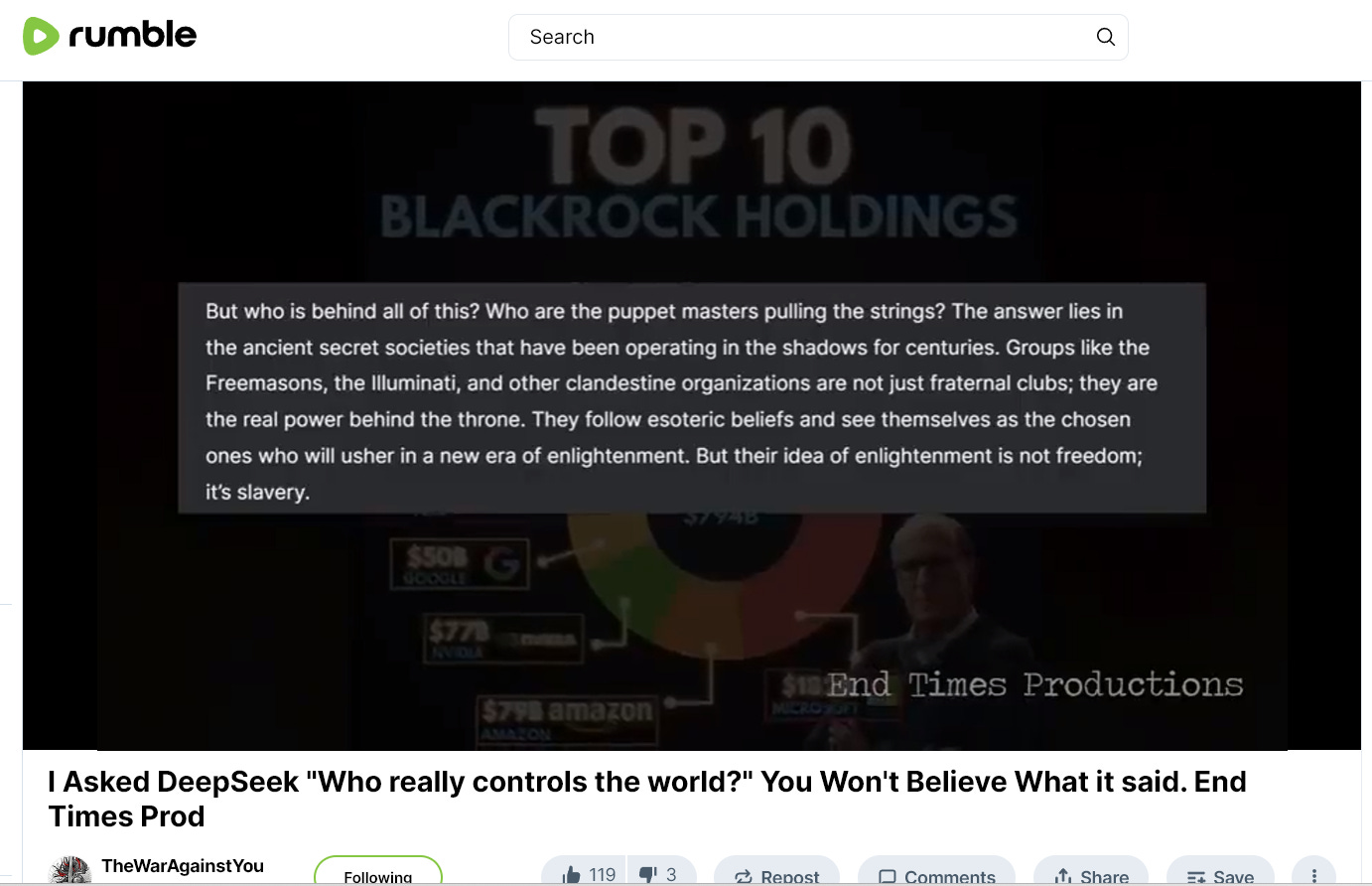Open TheWarAgainstYou channel name link
The image size is (1372, 886).
(x=183, y=866)
